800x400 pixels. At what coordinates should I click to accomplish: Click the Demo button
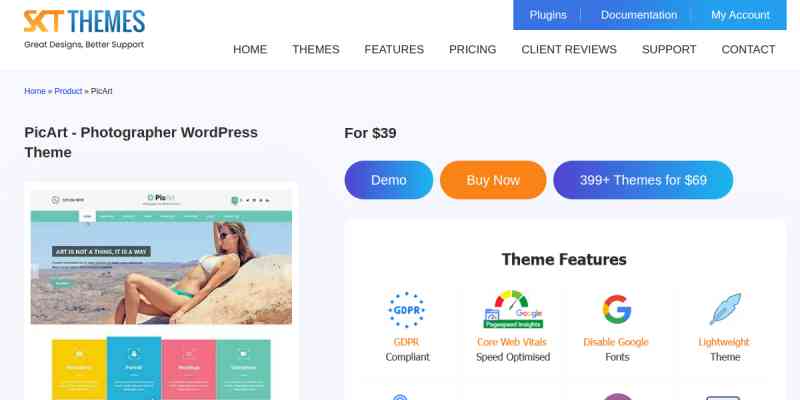coord(389,180)
